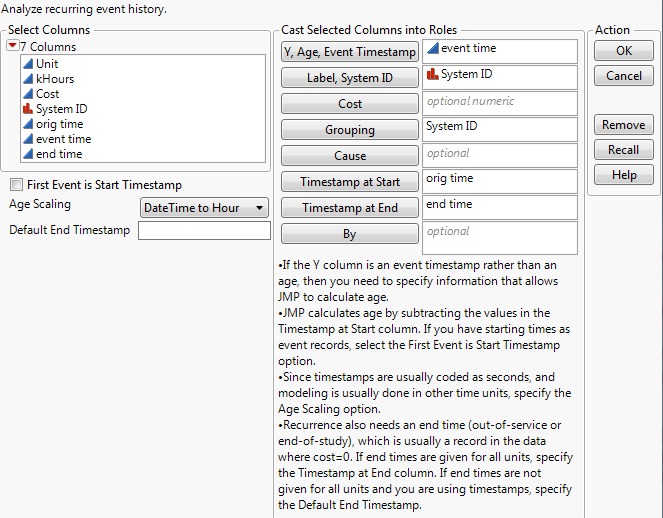Click the Recall button
Image resolution: width=663 pixels, height=518 pixels.
(x=623, y=150)
